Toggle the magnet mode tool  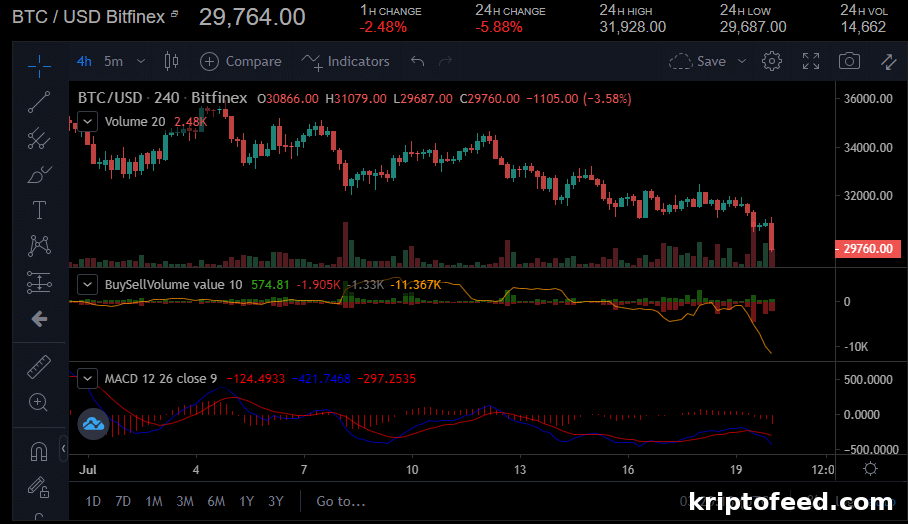tap(39, 451)
